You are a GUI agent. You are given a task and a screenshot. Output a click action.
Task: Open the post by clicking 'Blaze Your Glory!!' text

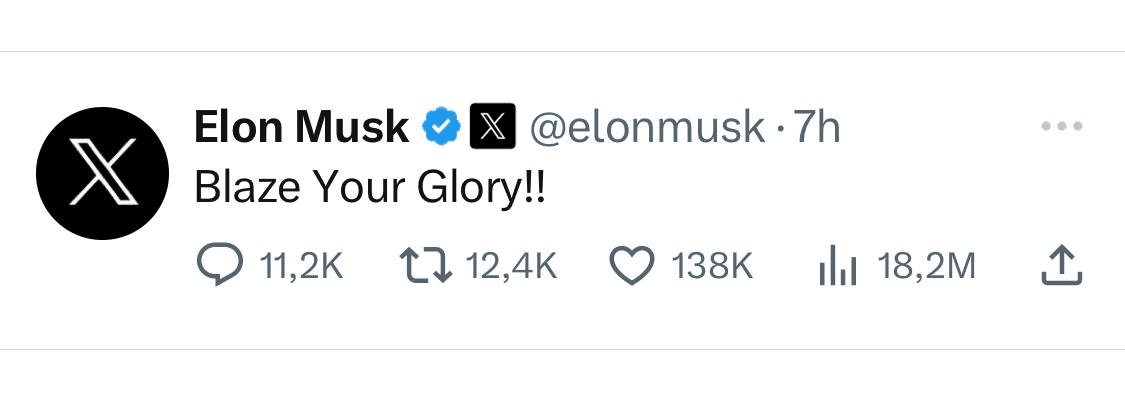pyautogui.click(x=369, y=190)
